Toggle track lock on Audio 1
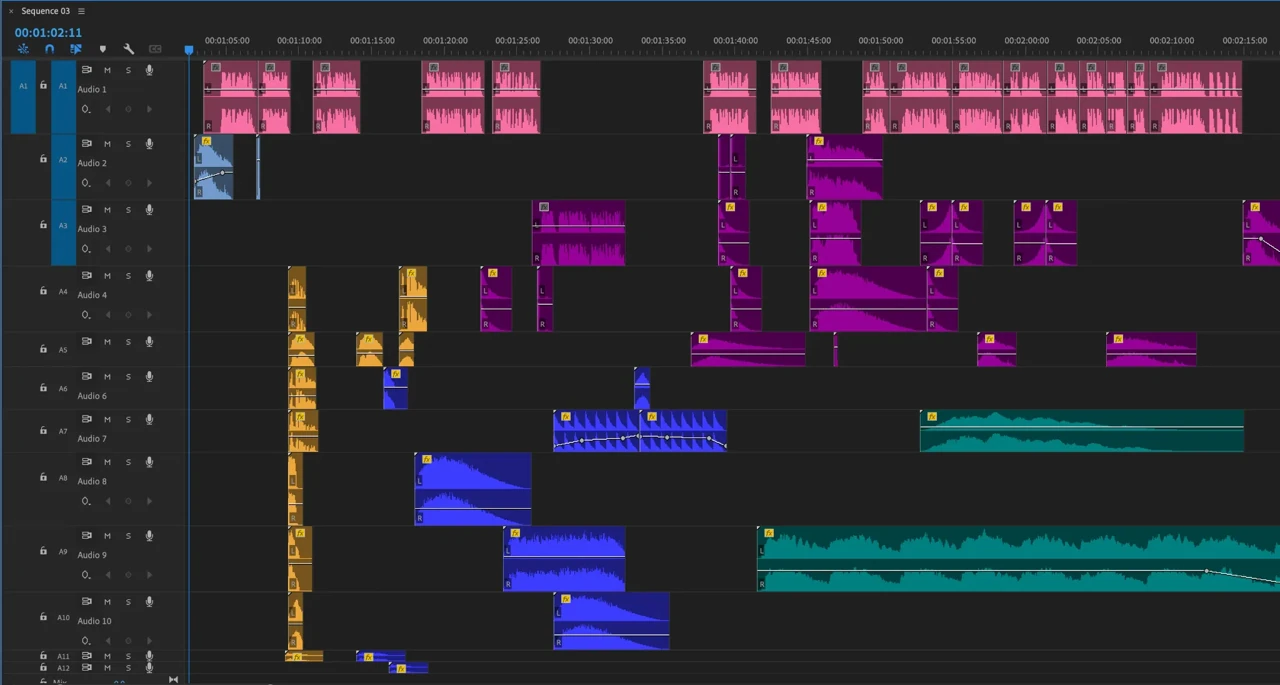Viewport: 1280px width, 685px height. (x=43, y=86)
